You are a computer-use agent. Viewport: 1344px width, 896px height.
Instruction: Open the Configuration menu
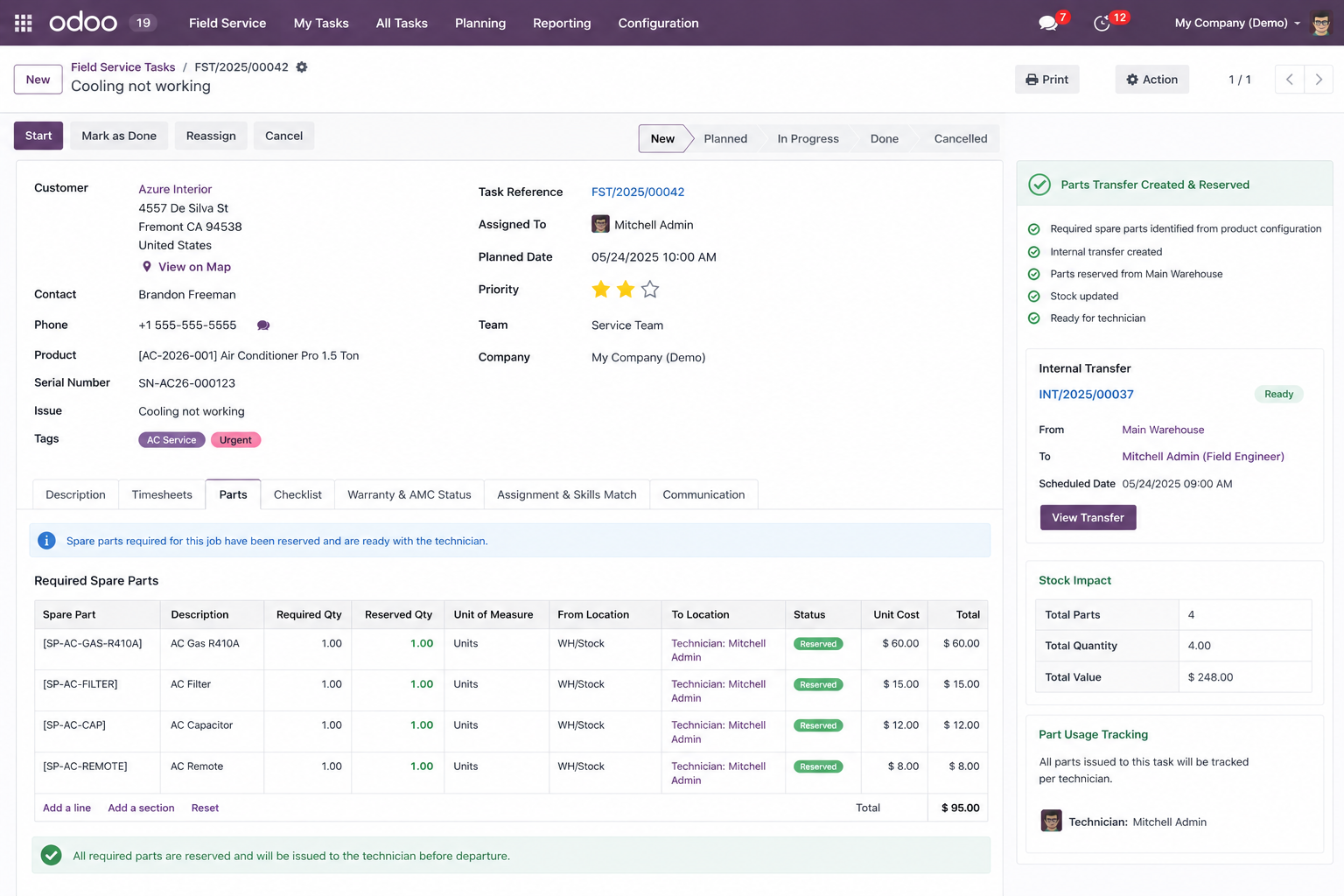coord(658,23)
